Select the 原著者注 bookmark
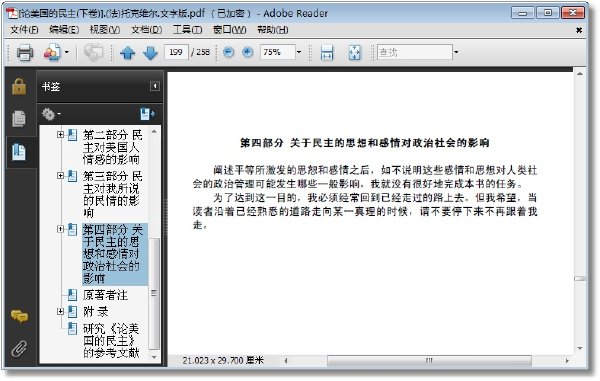The width and height of the screenshot is (600, 381). click(x=105, y=295)
